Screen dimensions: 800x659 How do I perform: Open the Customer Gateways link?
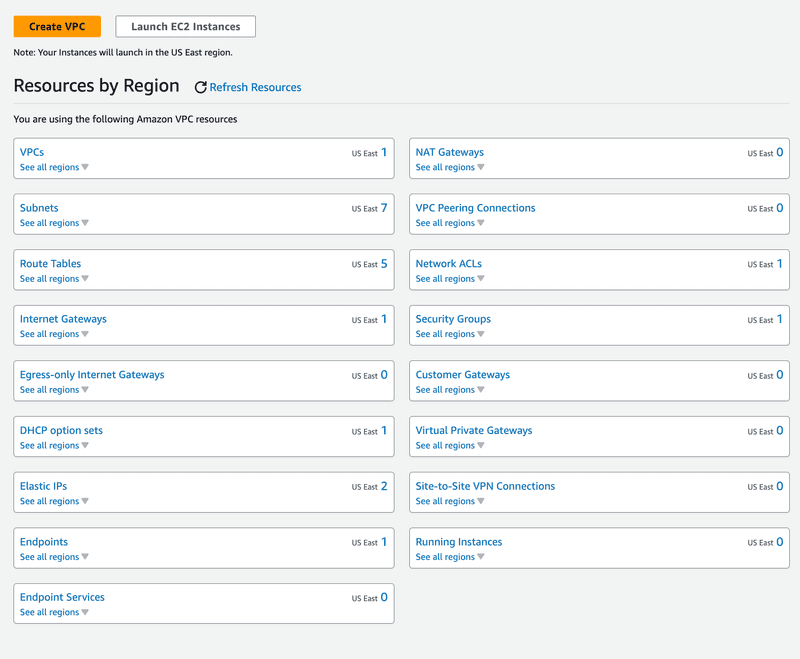tap(463, 374)
